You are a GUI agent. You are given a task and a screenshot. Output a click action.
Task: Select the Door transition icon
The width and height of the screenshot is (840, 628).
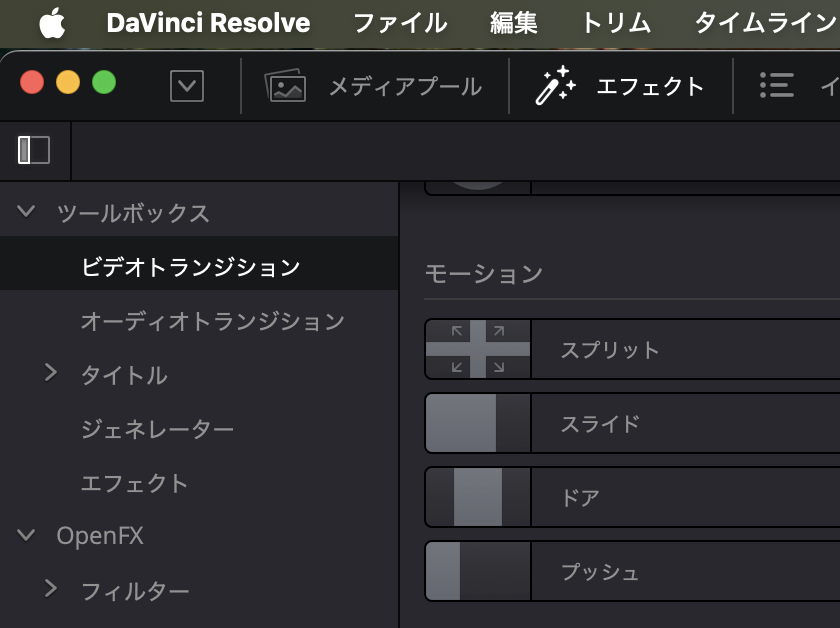tap(478, 497)
